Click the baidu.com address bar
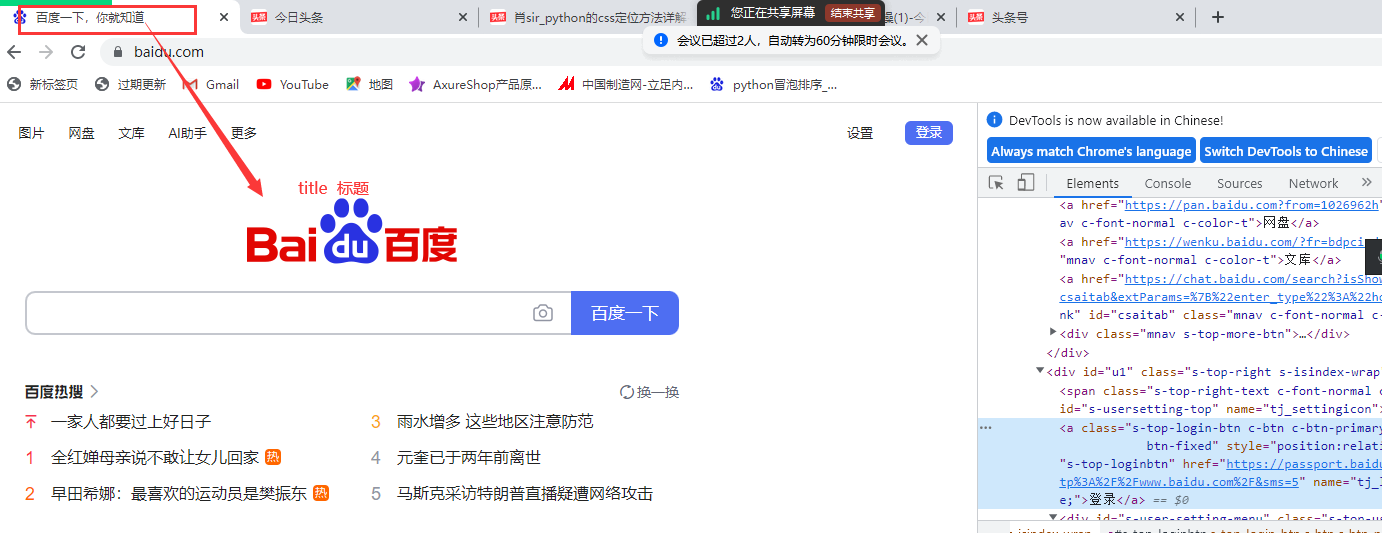Screen dimensions: 1382x533 [x=169, y=52]
